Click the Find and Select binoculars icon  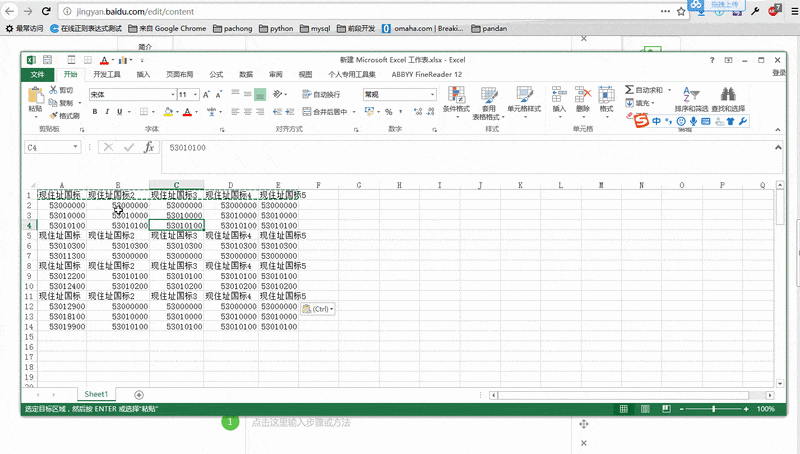(x=728, y=95)
